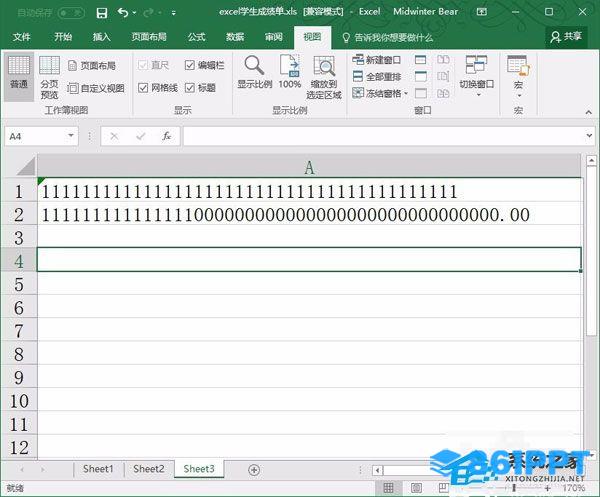This screenshot has width=600, height=497.
Task: Click the 共享 share button
Action: [566, 37]
